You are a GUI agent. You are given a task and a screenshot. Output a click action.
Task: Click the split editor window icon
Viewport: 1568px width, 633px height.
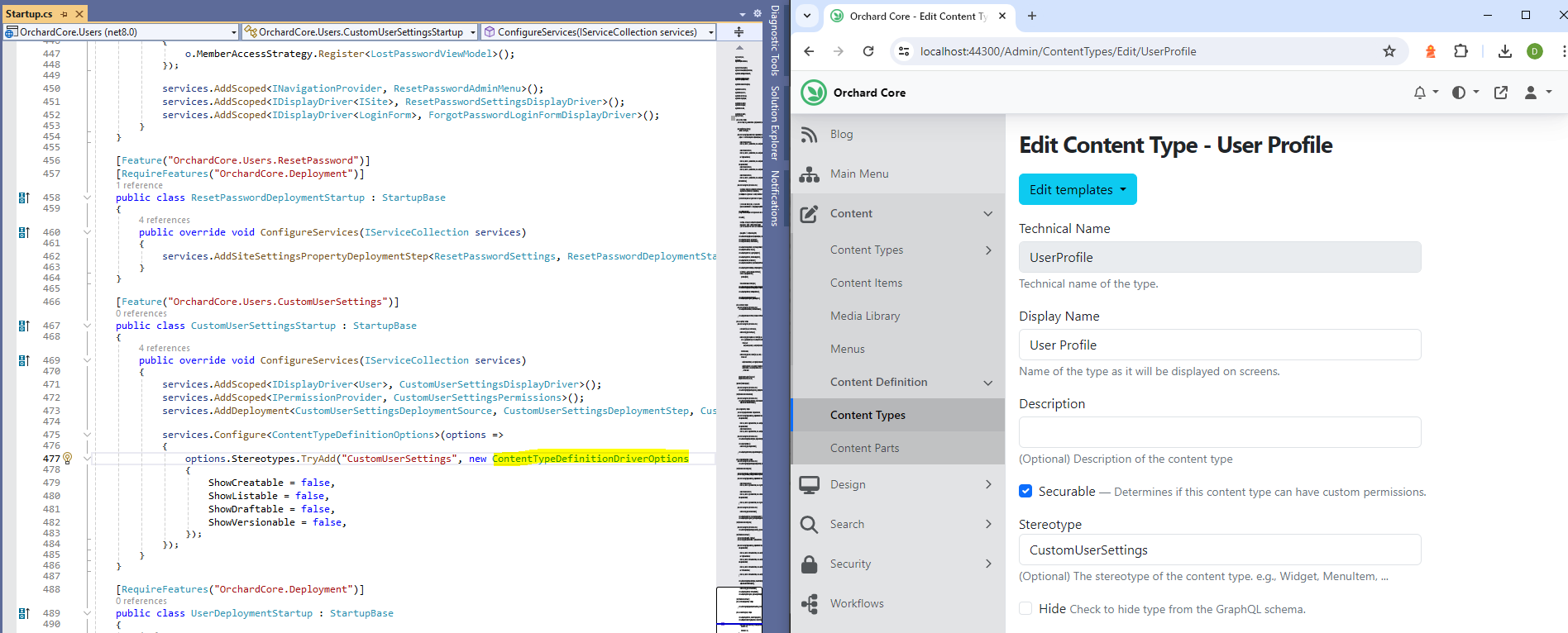(739, 32)
